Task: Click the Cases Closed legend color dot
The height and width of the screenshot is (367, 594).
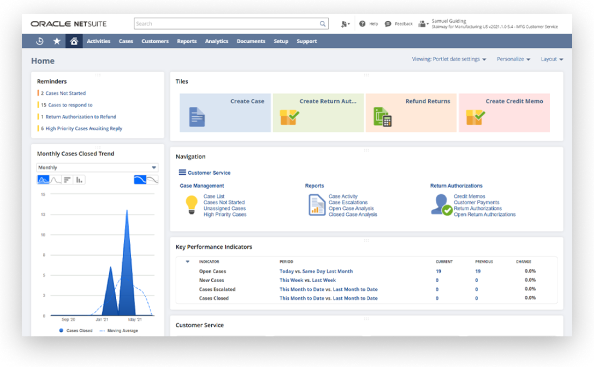Action: 61,331
